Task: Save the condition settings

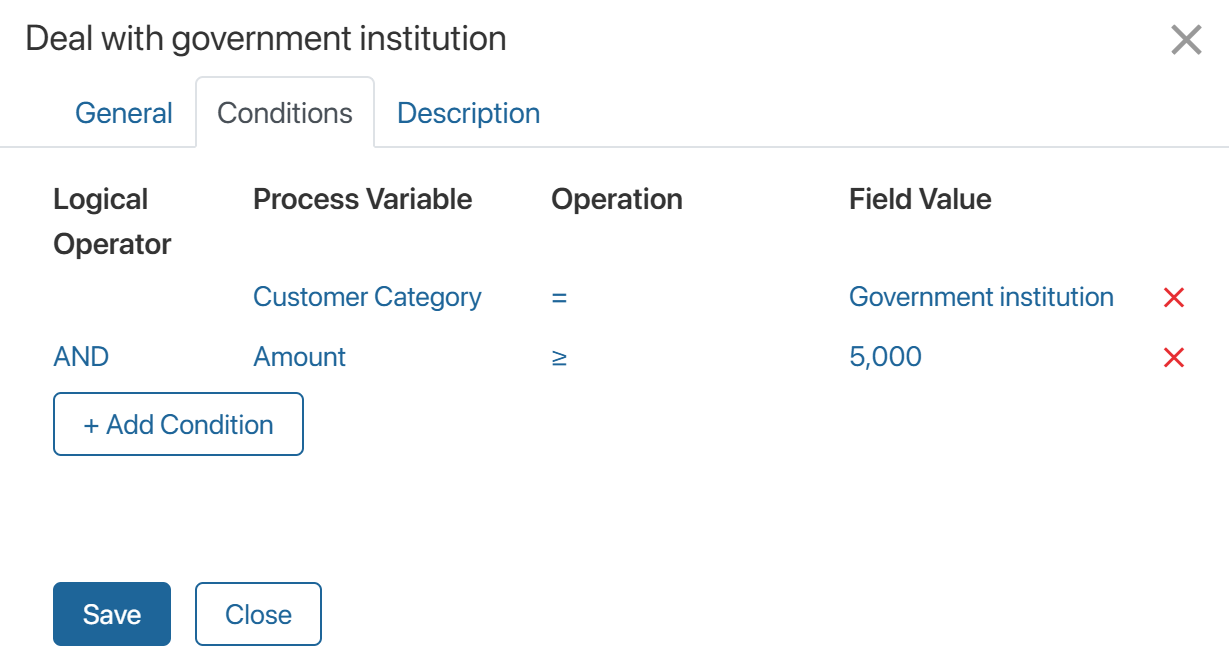Action: tap(112, 614)
